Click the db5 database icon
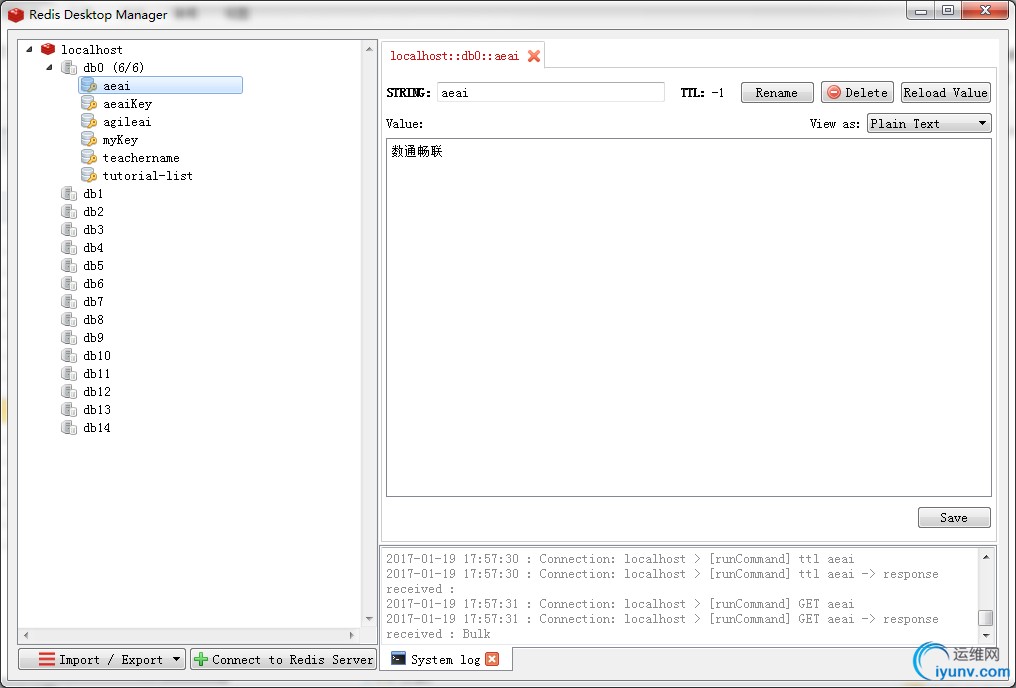Image resolution: width=1016 pixels, height=688 pixels. pyautogui.click(x=69, y=266)
